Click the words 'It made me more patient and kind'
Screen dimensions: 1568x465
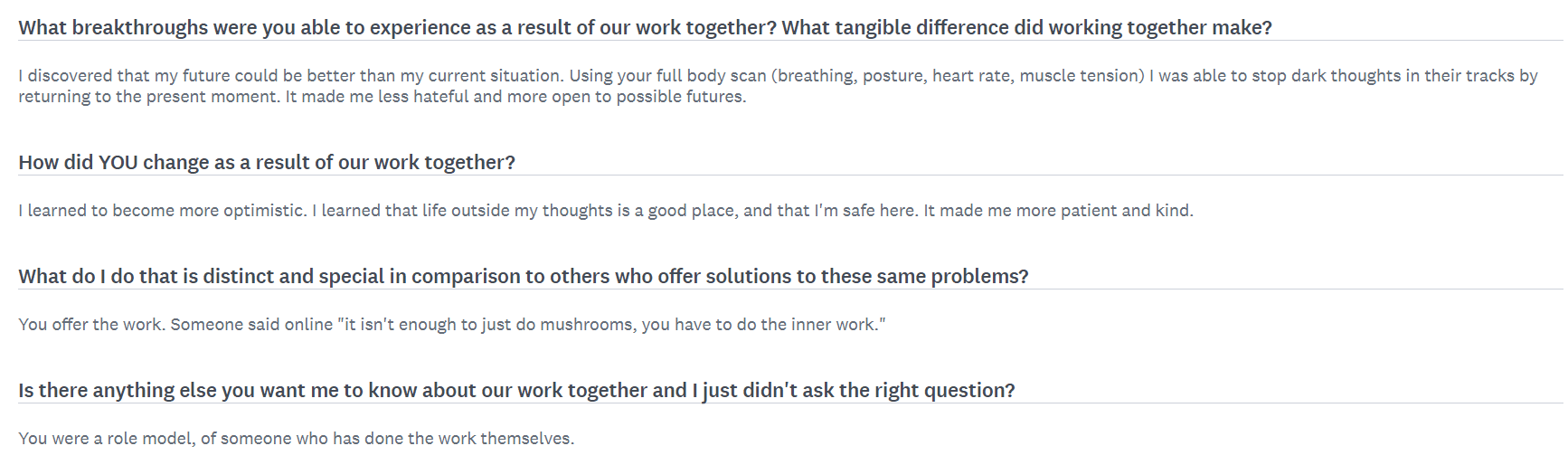[x=1058, y=211]
